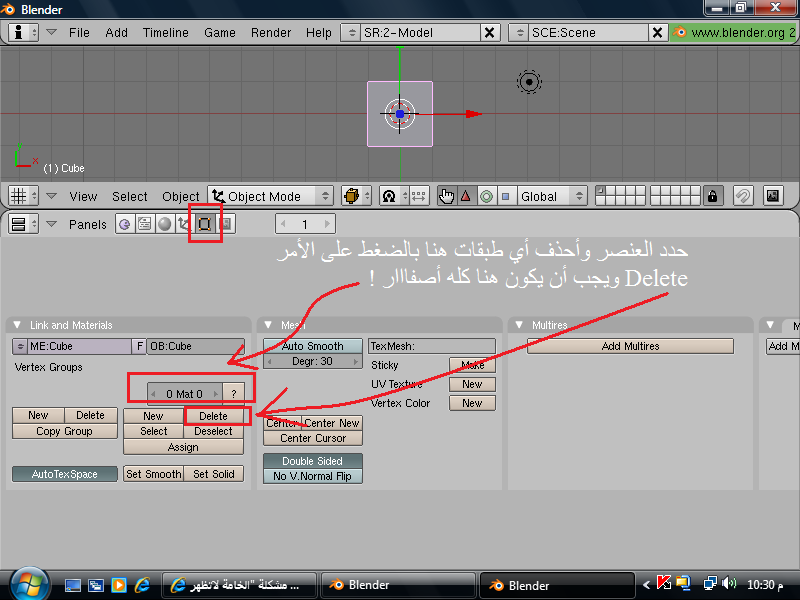Delete the SCE:Scene with X button
Viewport: 800px width, 600px height.
[658, 33]
